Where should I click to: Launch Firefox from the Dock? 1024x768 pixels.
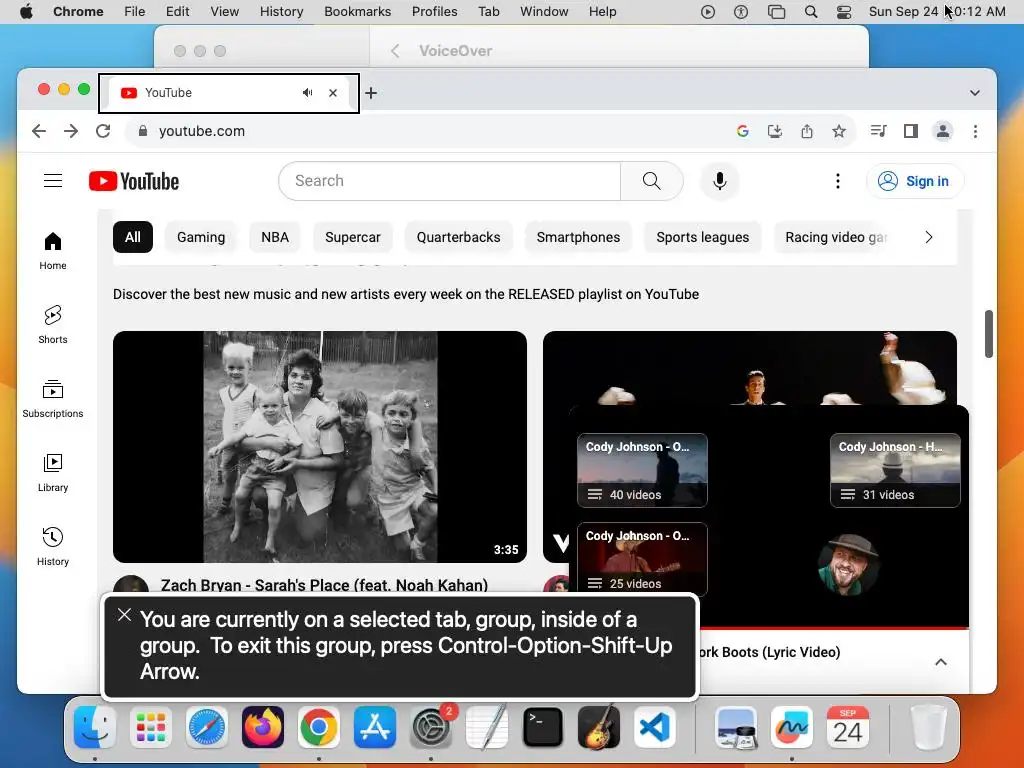point(263,727)
